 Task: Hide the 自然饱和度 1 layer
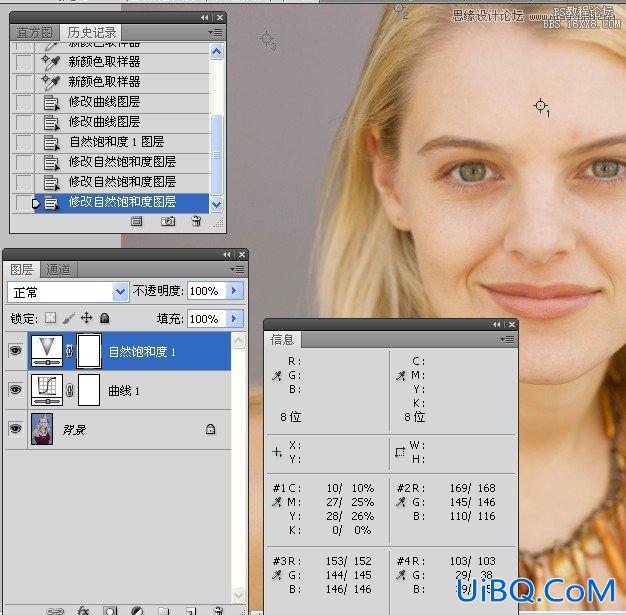tap(16, 351)
